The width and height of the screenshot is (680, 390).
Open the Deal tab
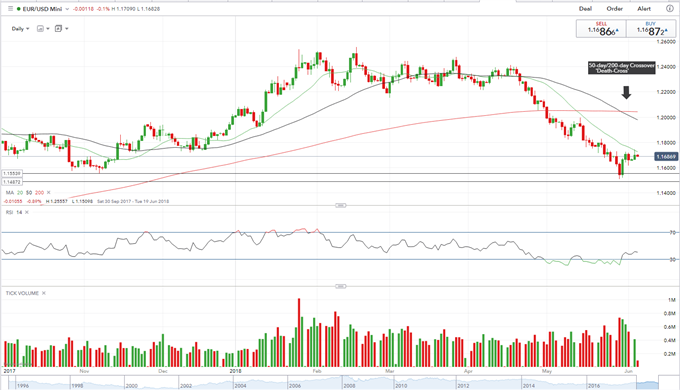(x=585, y=9)
